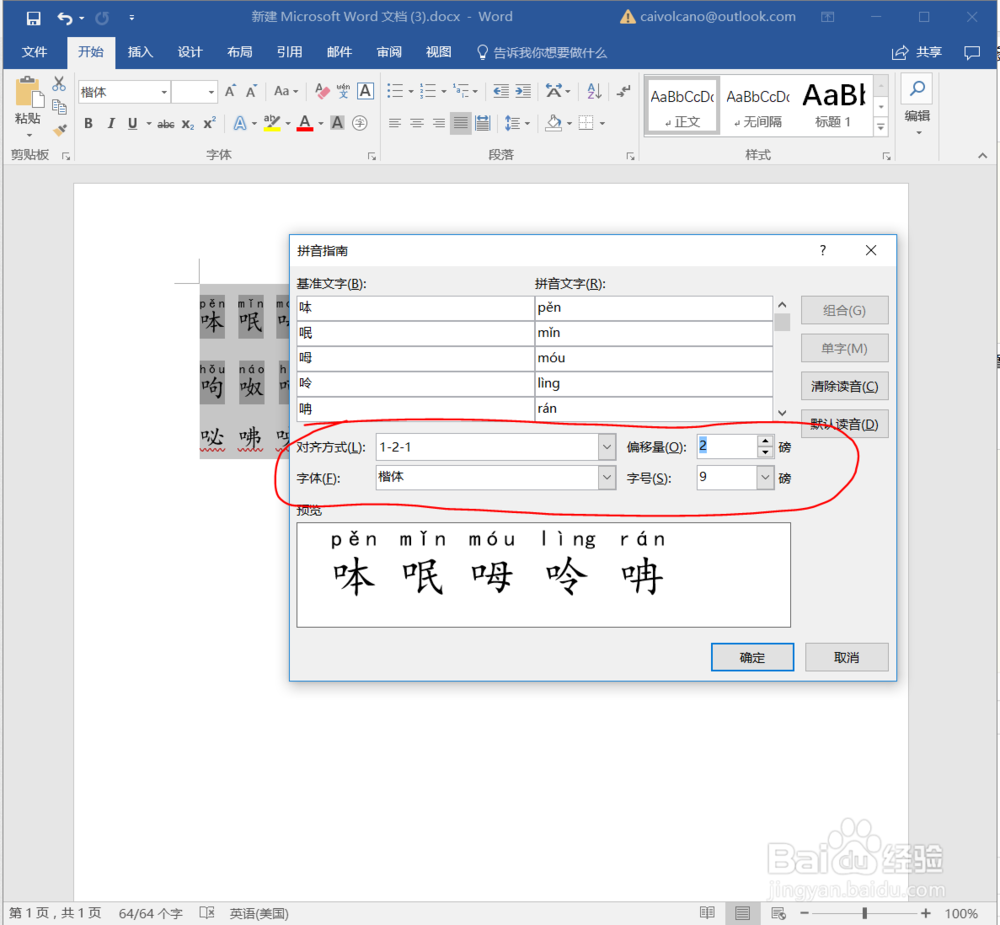Image resolution: width=1000 pixels, height=925 pixels.
Task: Decrease paragraph indent
Action: coord(501,91)
